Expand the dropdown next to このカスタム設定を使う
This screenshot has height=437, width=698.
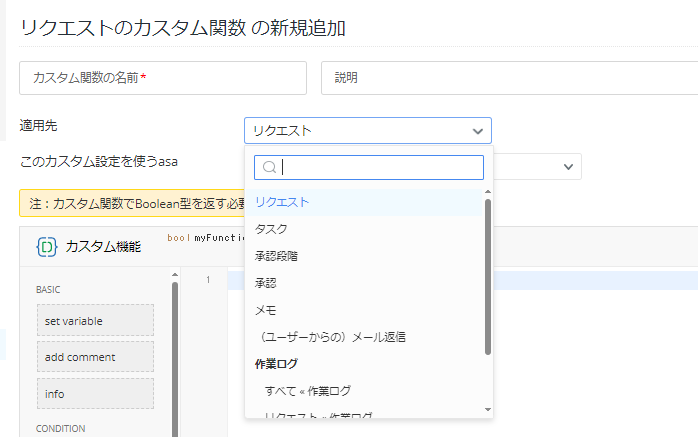(569, 166)
